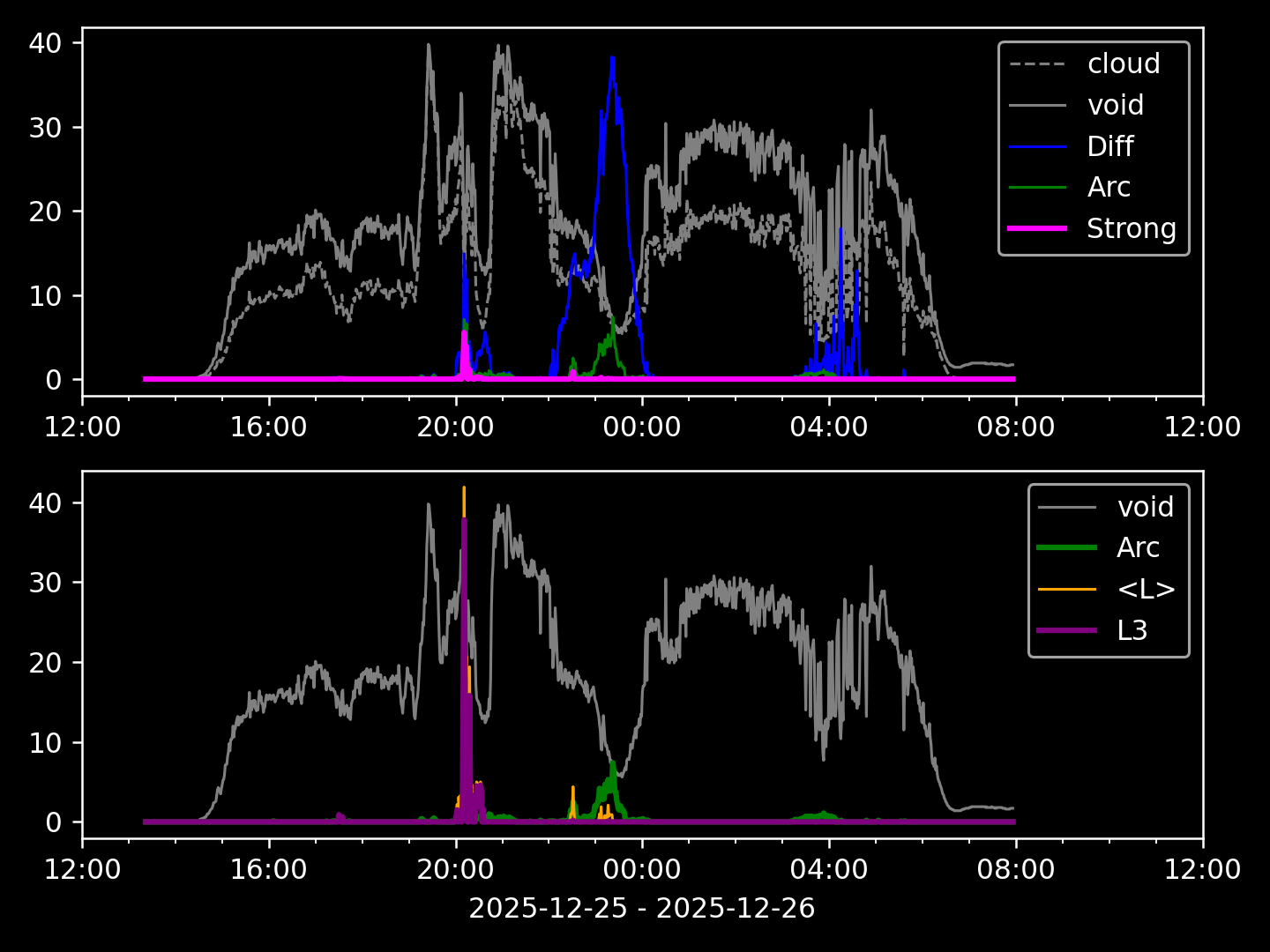Click the '04:00' tick label on bottom plot
The height and width of the screenshot is (952, 1270).
(828, 870)
